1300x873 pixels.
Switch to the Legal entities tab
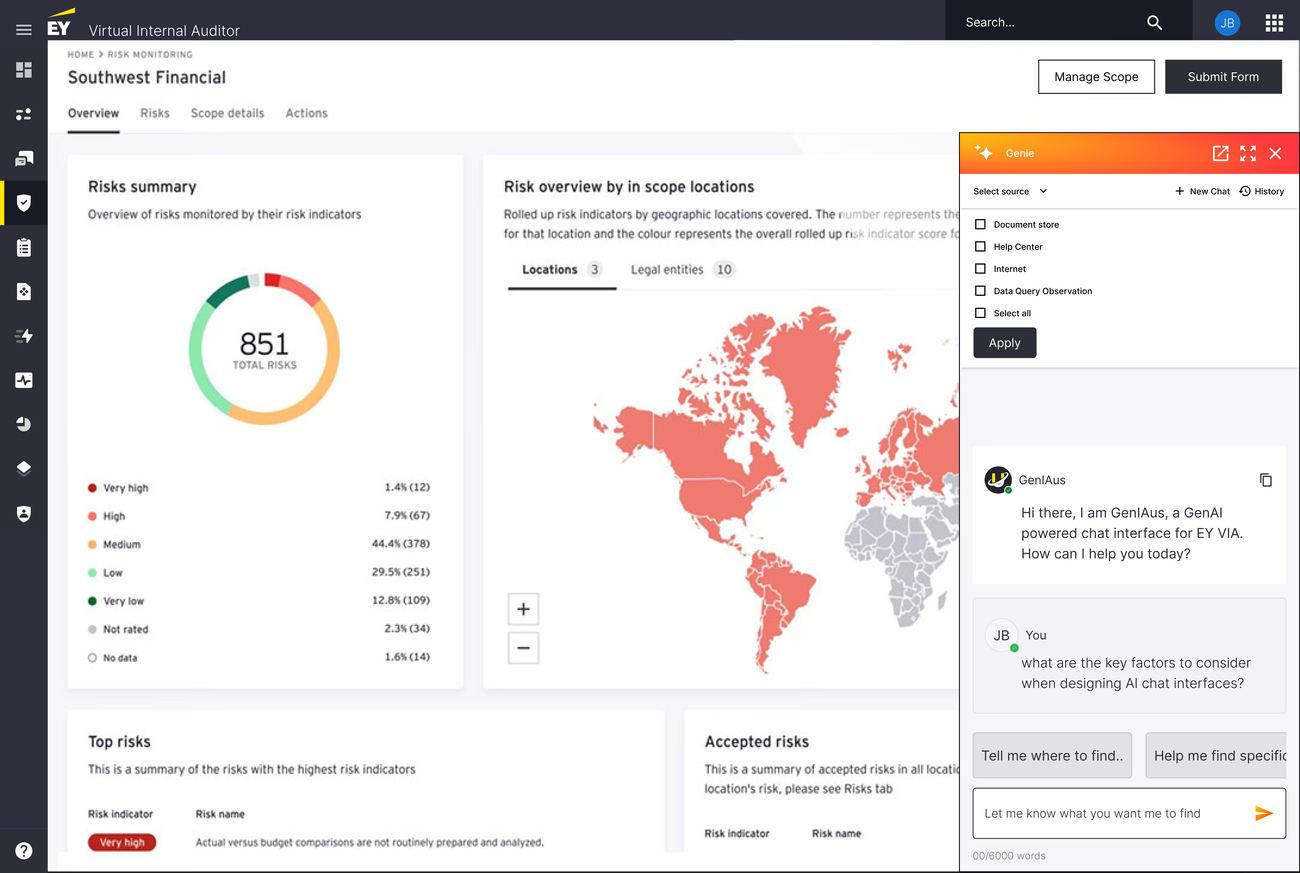[x=683, y=270]
